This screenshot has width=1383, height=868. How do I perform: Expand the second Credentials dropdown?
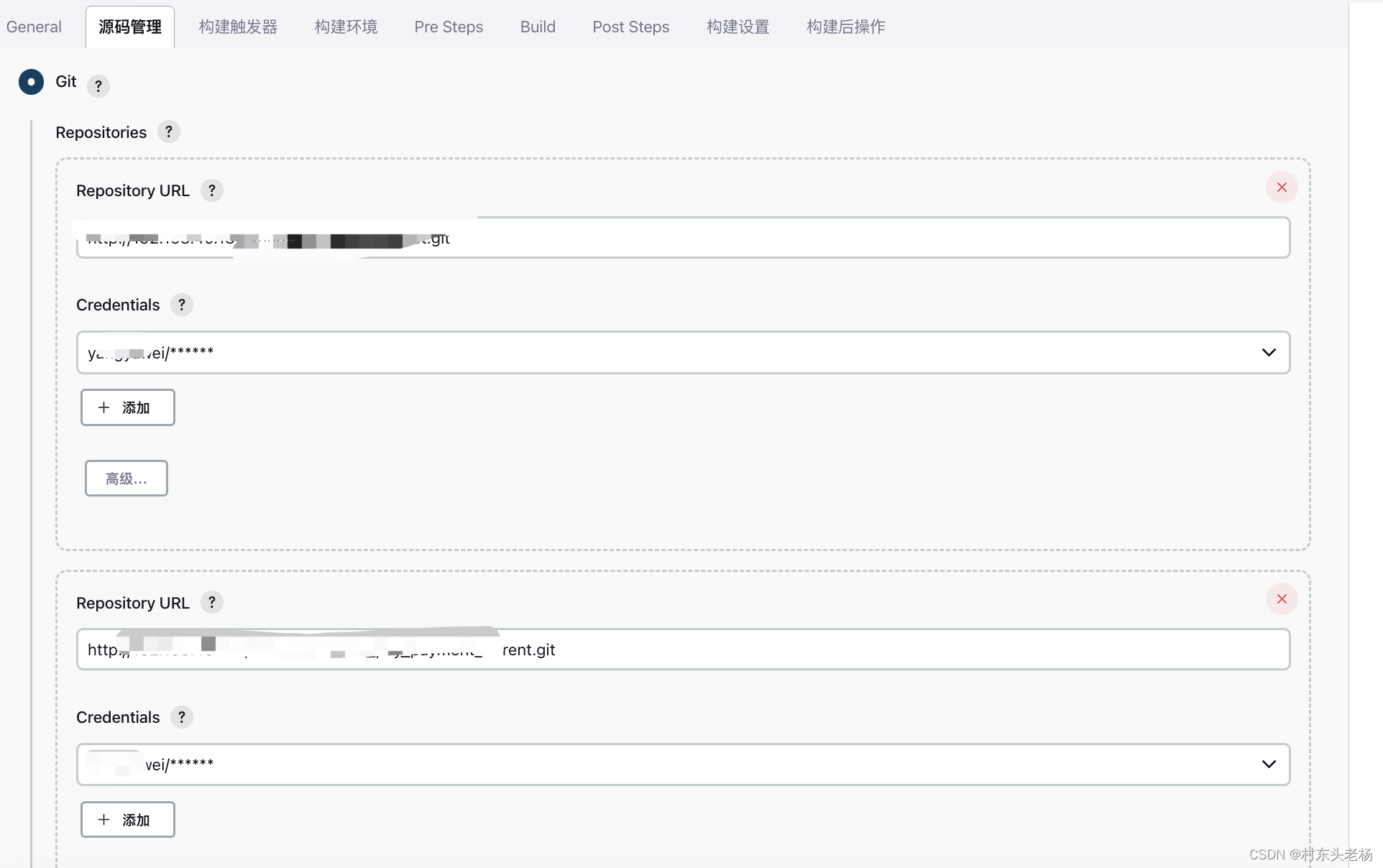1269,765
